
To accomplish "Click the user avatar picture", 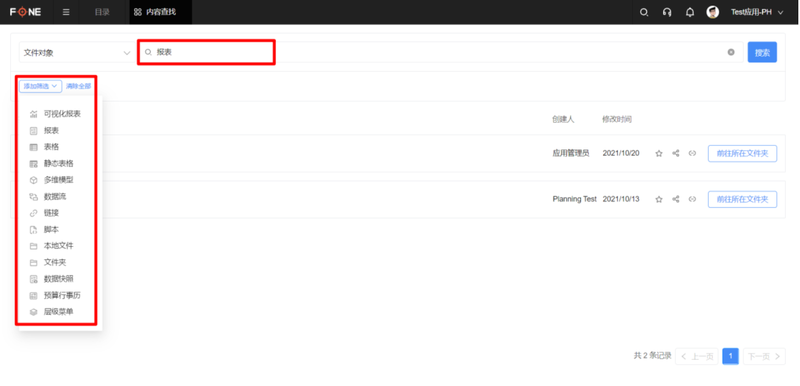I will pos(713,12).
